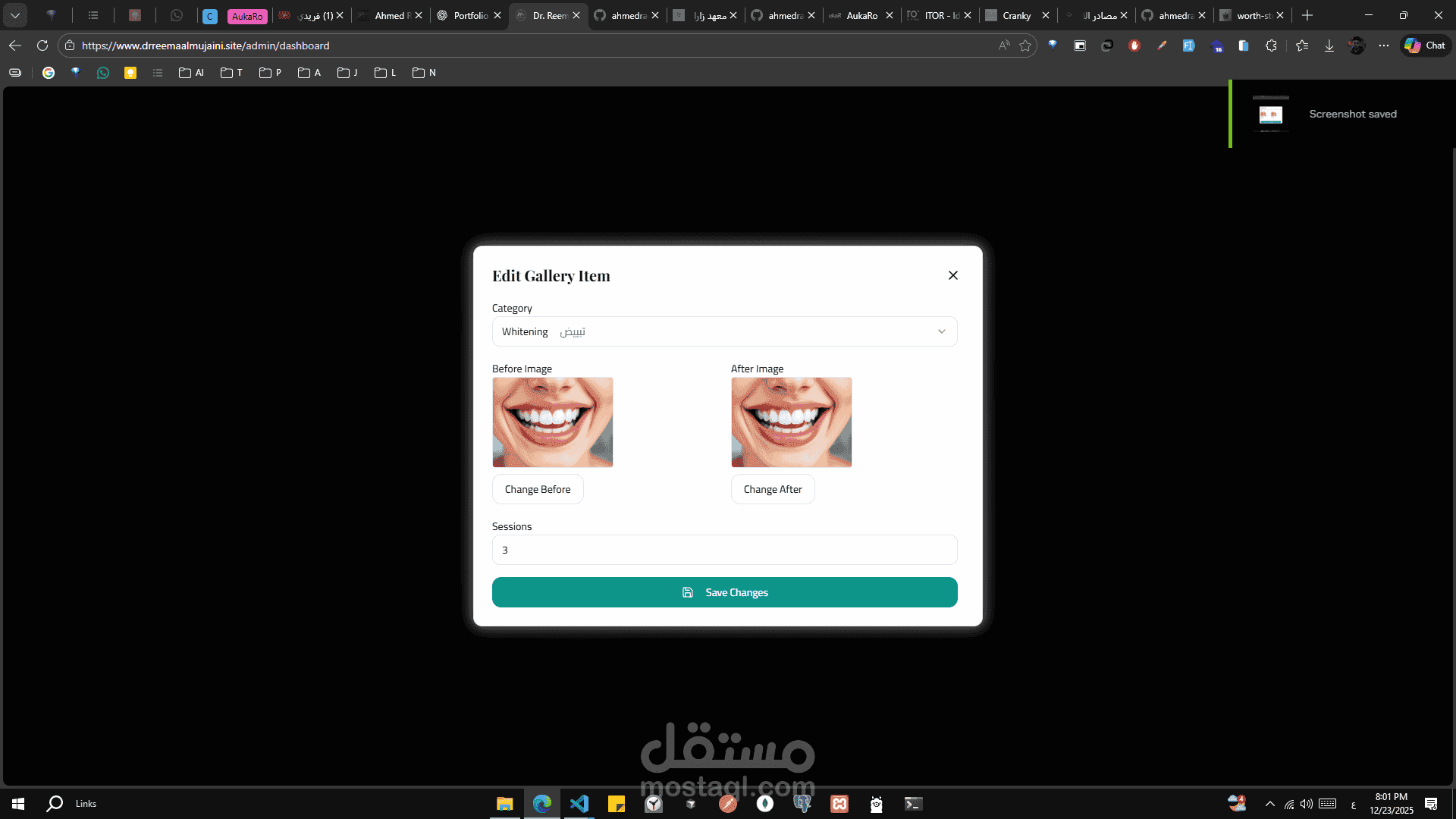
Task: Click the Change After button
Action: (772, 489)
